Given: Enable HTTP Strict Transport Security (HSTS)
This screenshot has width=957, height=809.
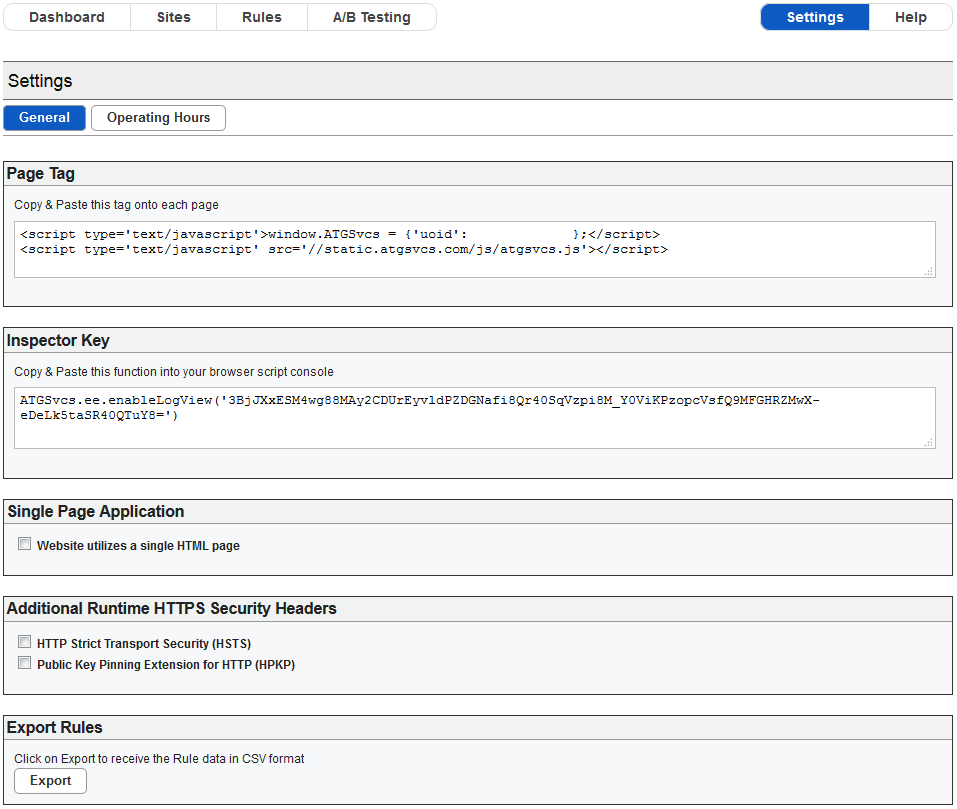Looking at the screenshot, I should pyautogui.click(x=24, y=642).
